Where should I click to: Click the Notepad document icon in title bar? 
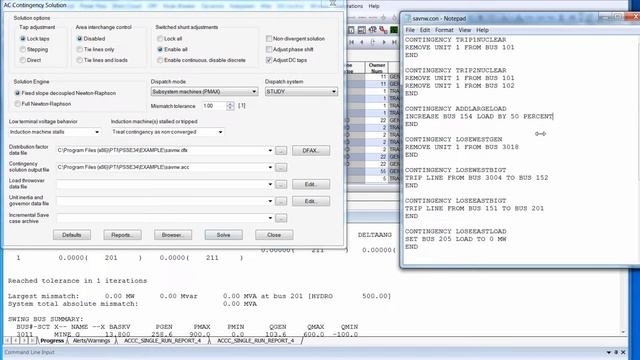tap(408, 18)
